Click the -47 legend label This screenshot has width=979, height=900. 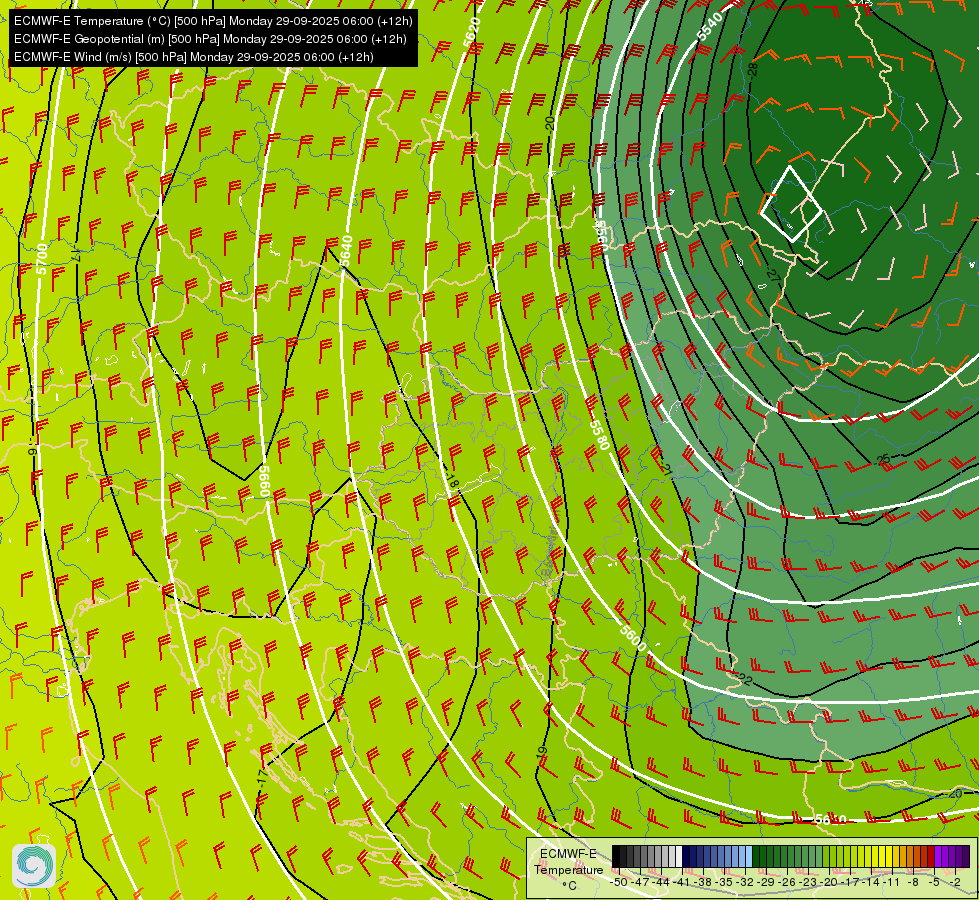[x=641, y=883]
